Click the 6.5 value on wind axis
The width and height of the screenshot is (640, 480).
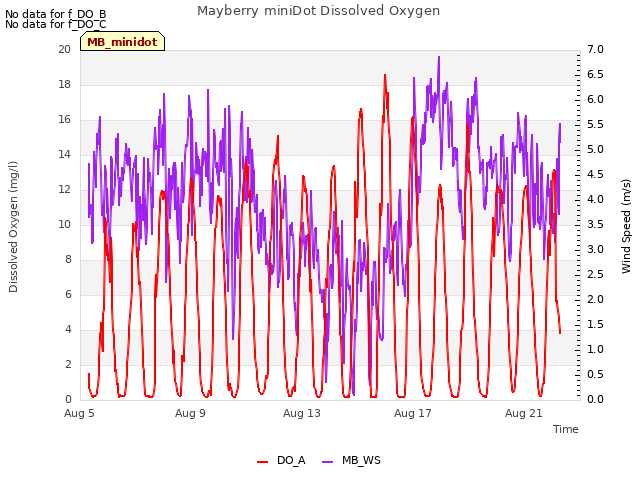tap(595, 74)
